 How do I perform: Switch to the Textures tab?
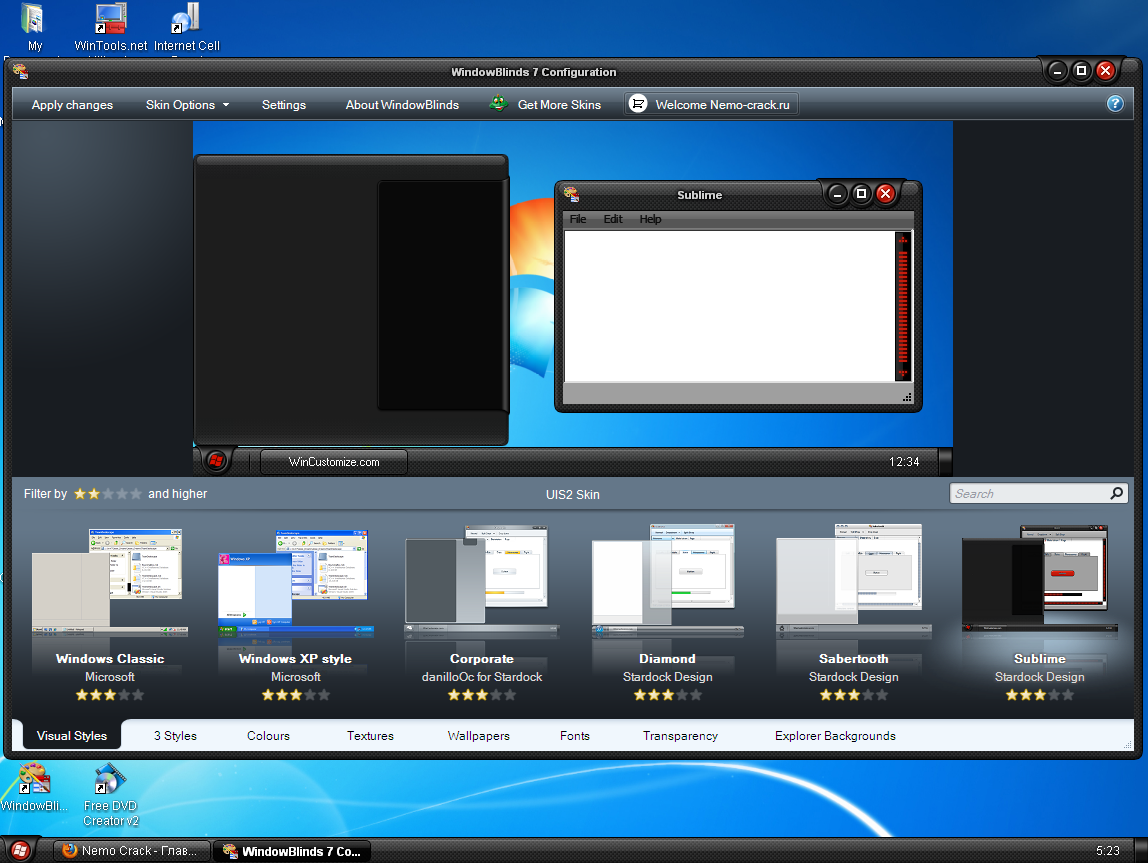(370, 736)
